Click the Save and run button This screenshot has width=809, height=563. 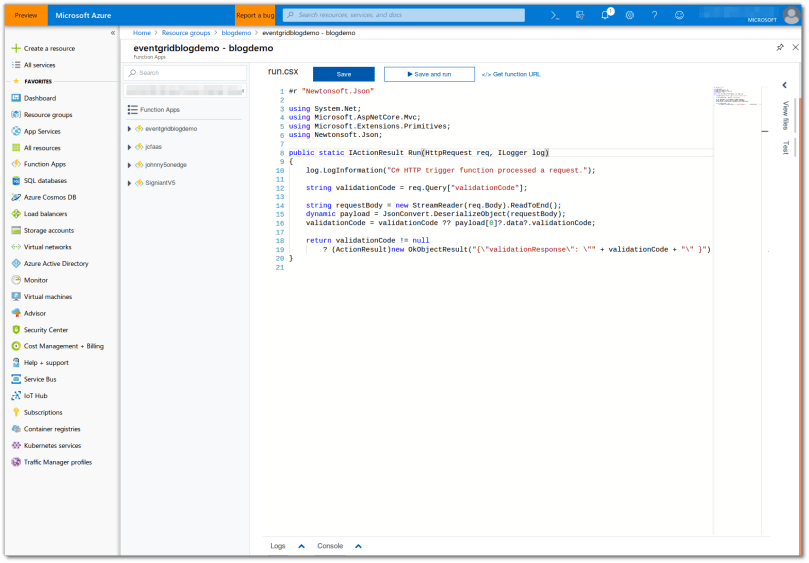click(429, 74)
